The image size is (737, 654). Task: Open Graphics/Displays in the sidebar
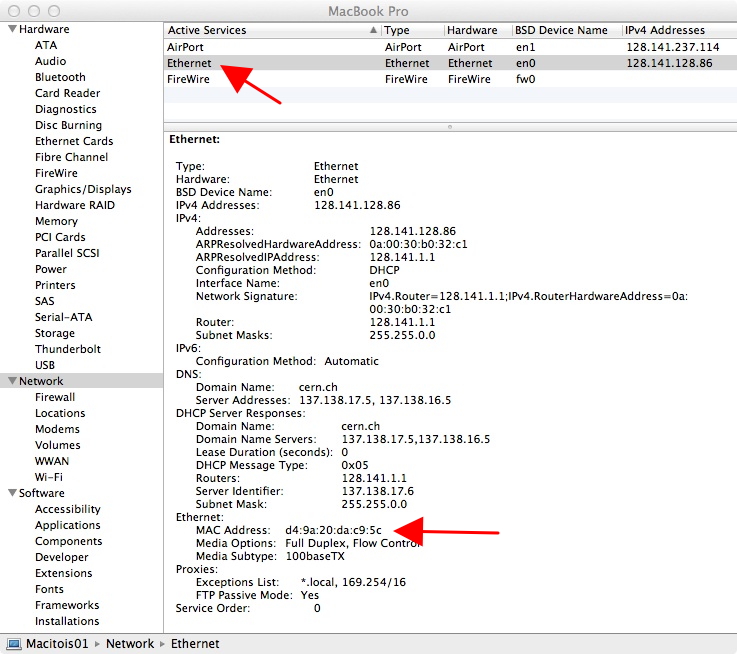coord(83,189)
